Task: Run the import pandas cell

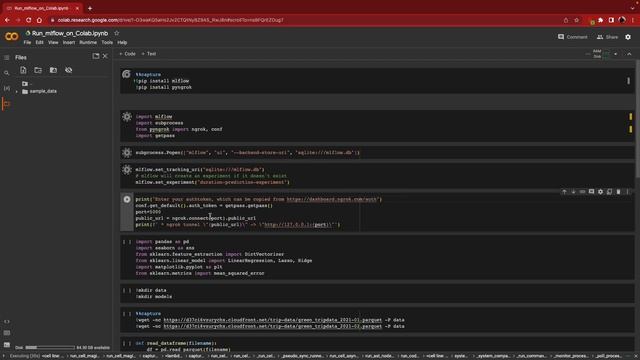Action: 127,242
